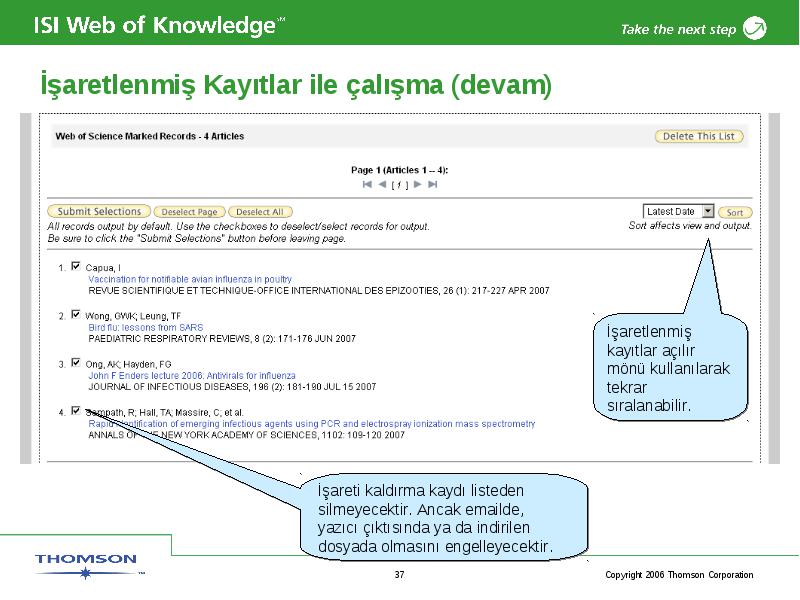This screenshot has height=600, width=800.
Task: Go to first page of results
Action: (367, 184)
